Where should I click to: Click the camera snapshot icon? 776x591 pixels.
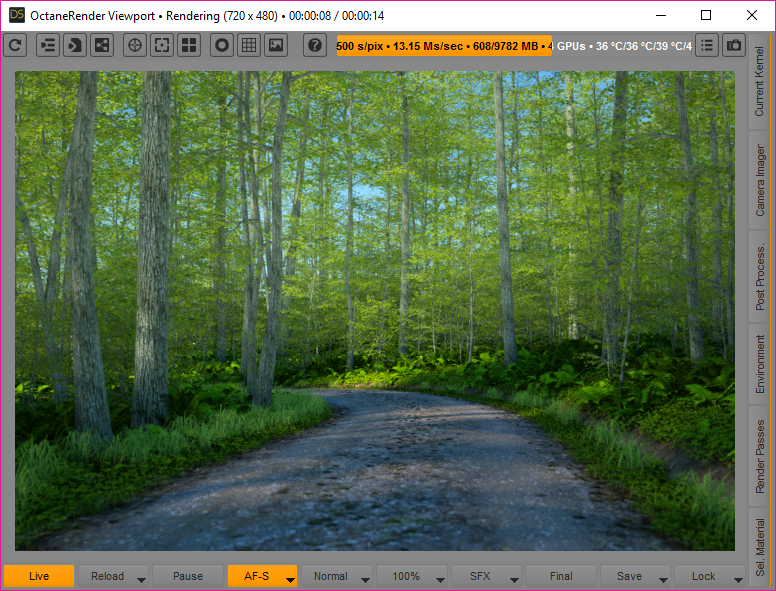(x=734, y=46)
